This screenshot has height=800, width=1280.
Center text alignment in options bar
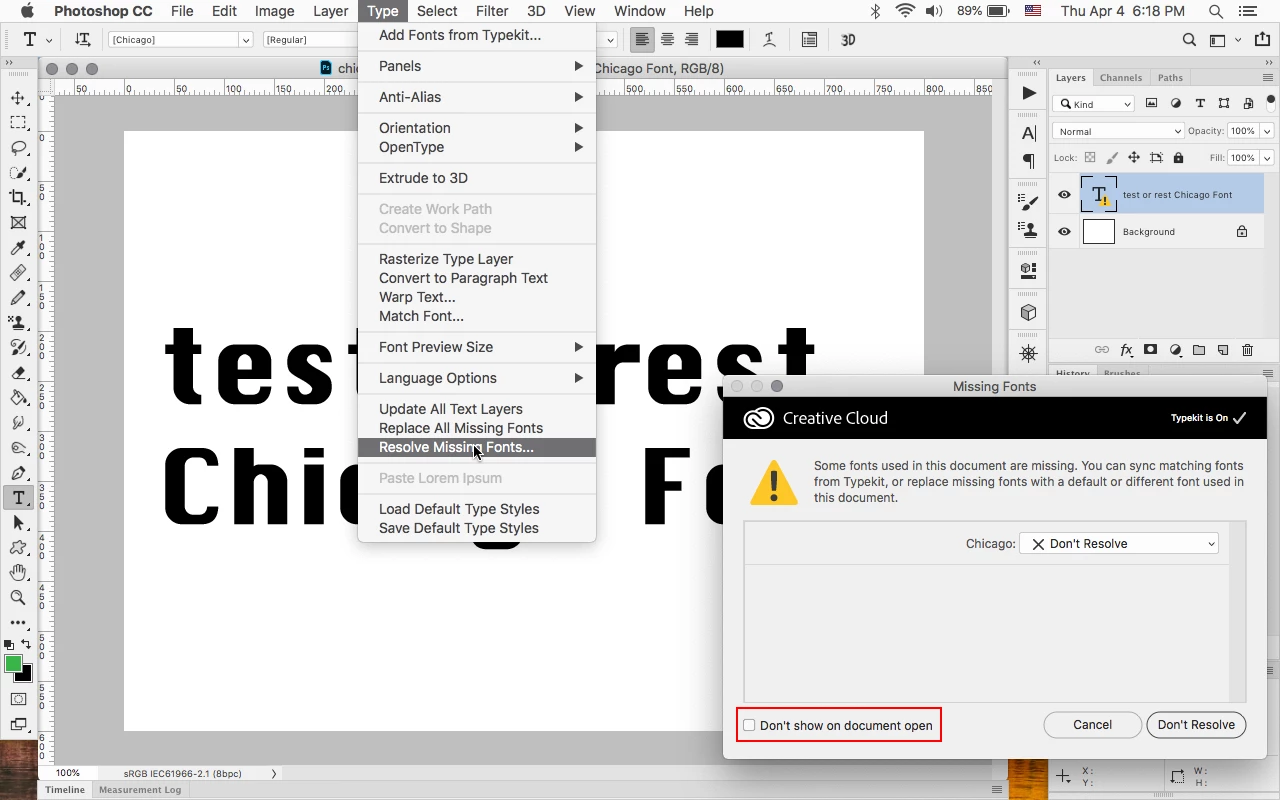tap(667, 40)
